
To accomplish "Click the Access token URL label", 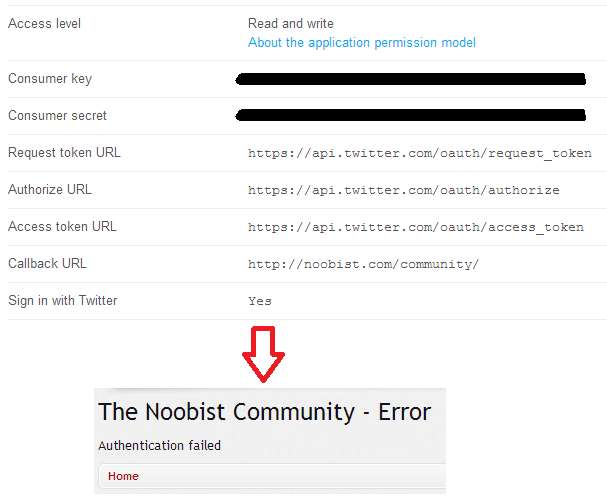I will (x=62, y=226).
